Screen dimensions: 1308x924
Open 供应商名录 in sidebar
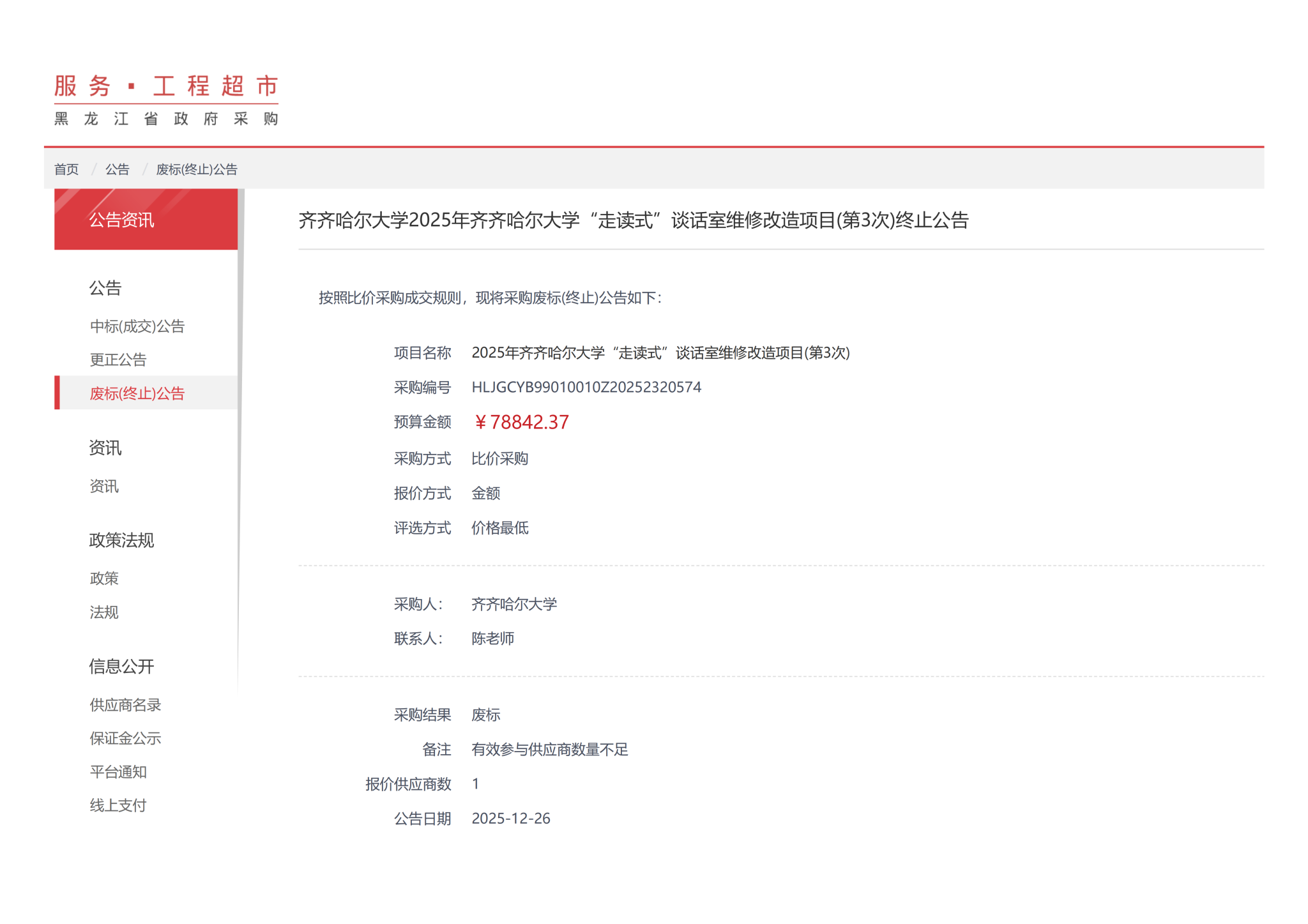tap(125, 705)
